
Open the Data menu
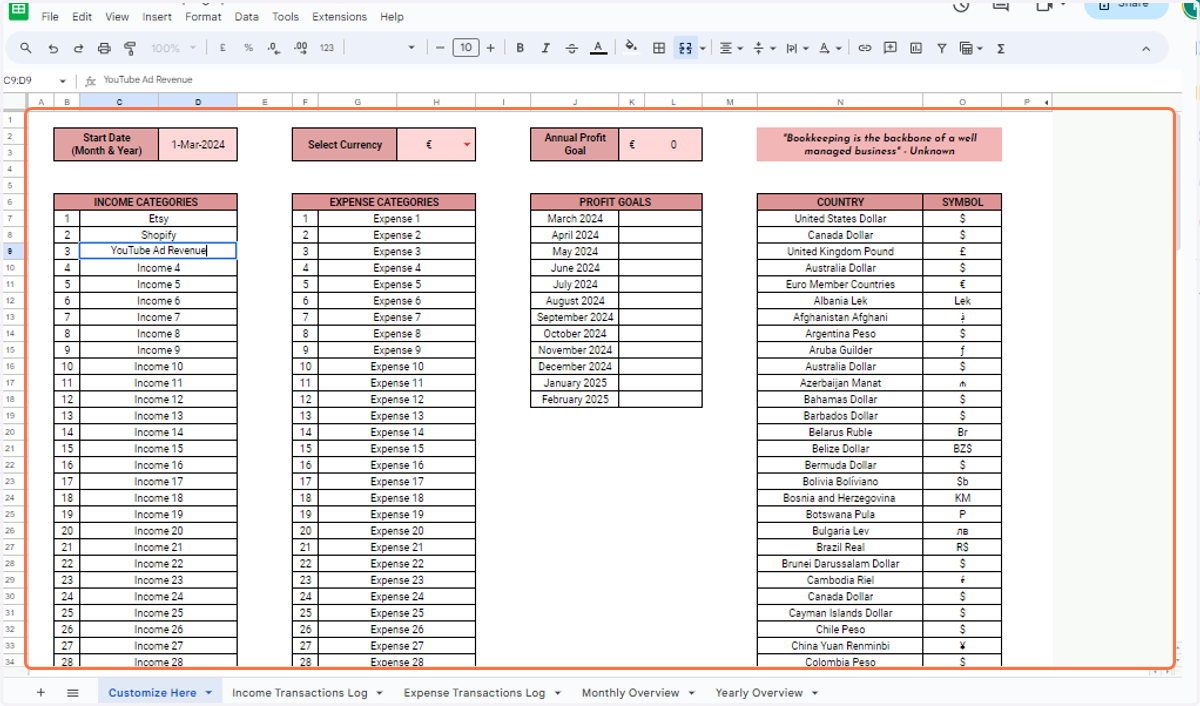tap(247, 17)
